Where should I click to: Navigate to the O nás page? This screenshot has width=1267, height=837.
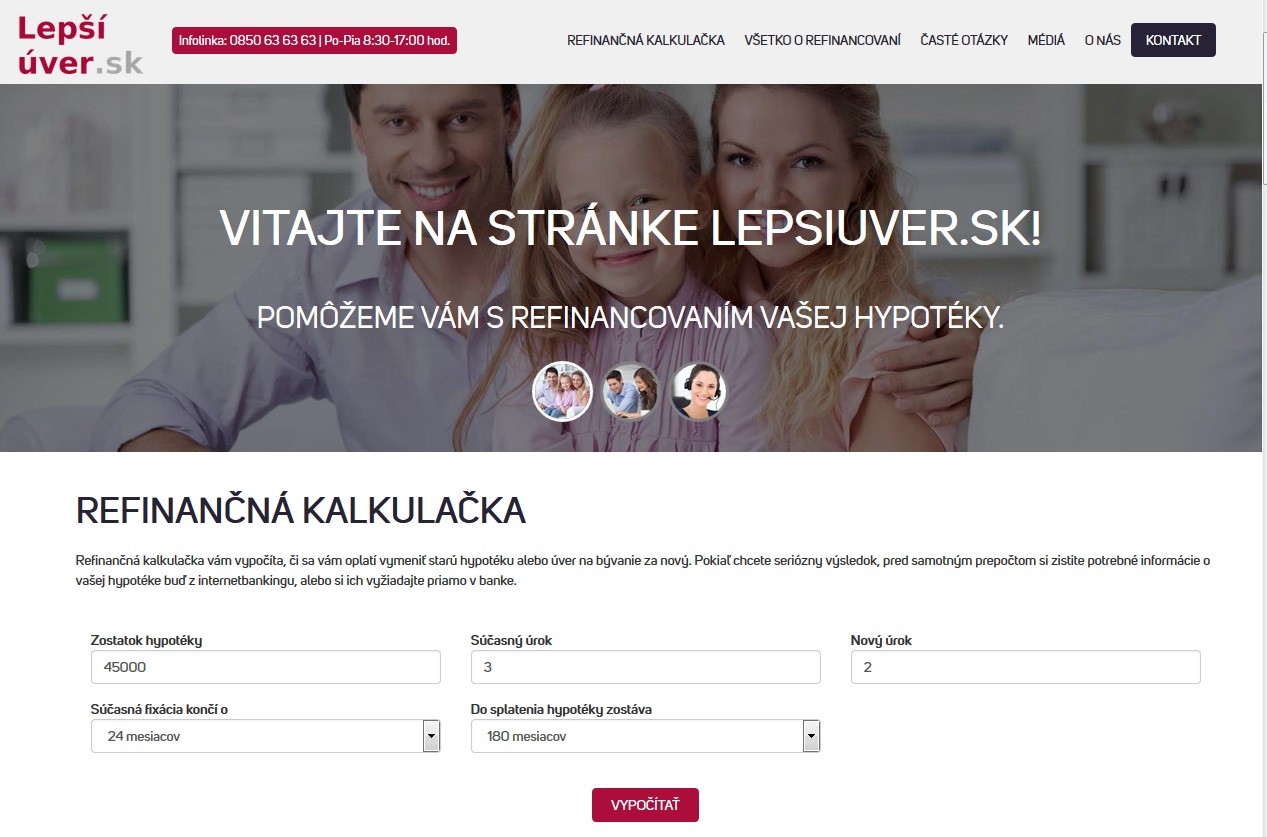click(1102, 41)
